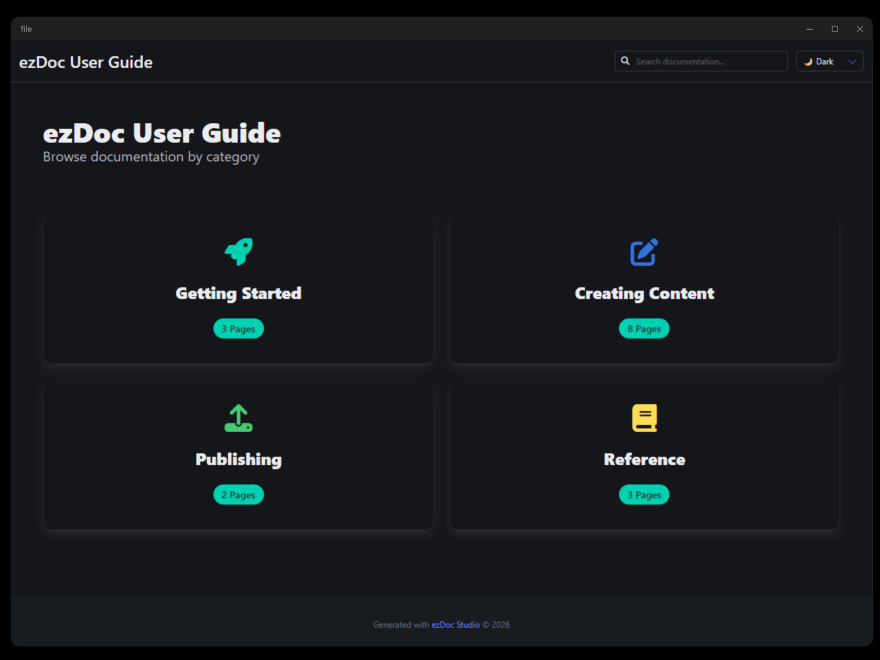Click the 3 Pages badge under Getting Started
Image resolution: width=880 pixels, height=660 pixels.
click(238, 328)
